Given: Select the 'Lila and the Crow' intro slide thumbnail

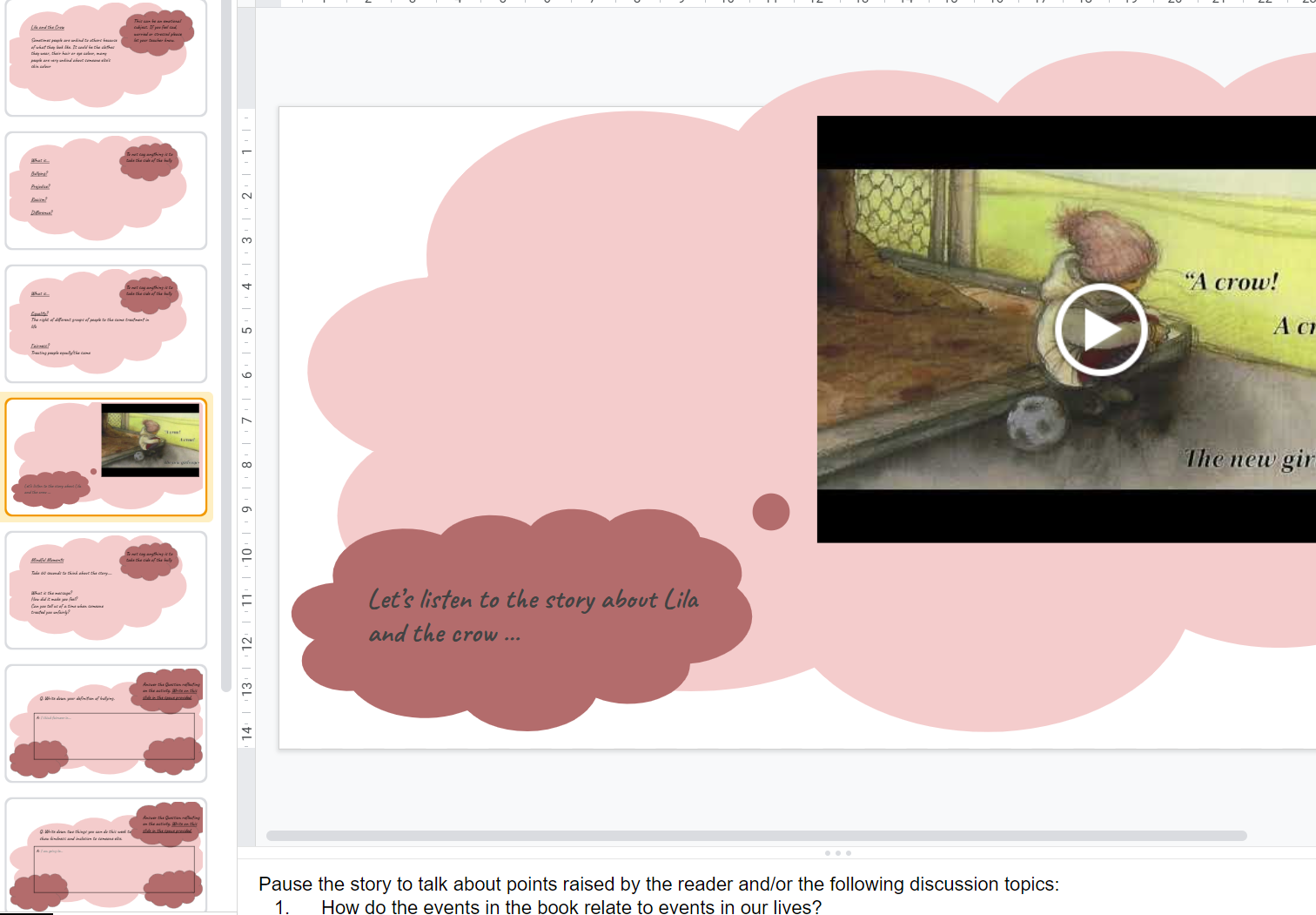Looking at the screenshot, I should click(x=106, y=57).
